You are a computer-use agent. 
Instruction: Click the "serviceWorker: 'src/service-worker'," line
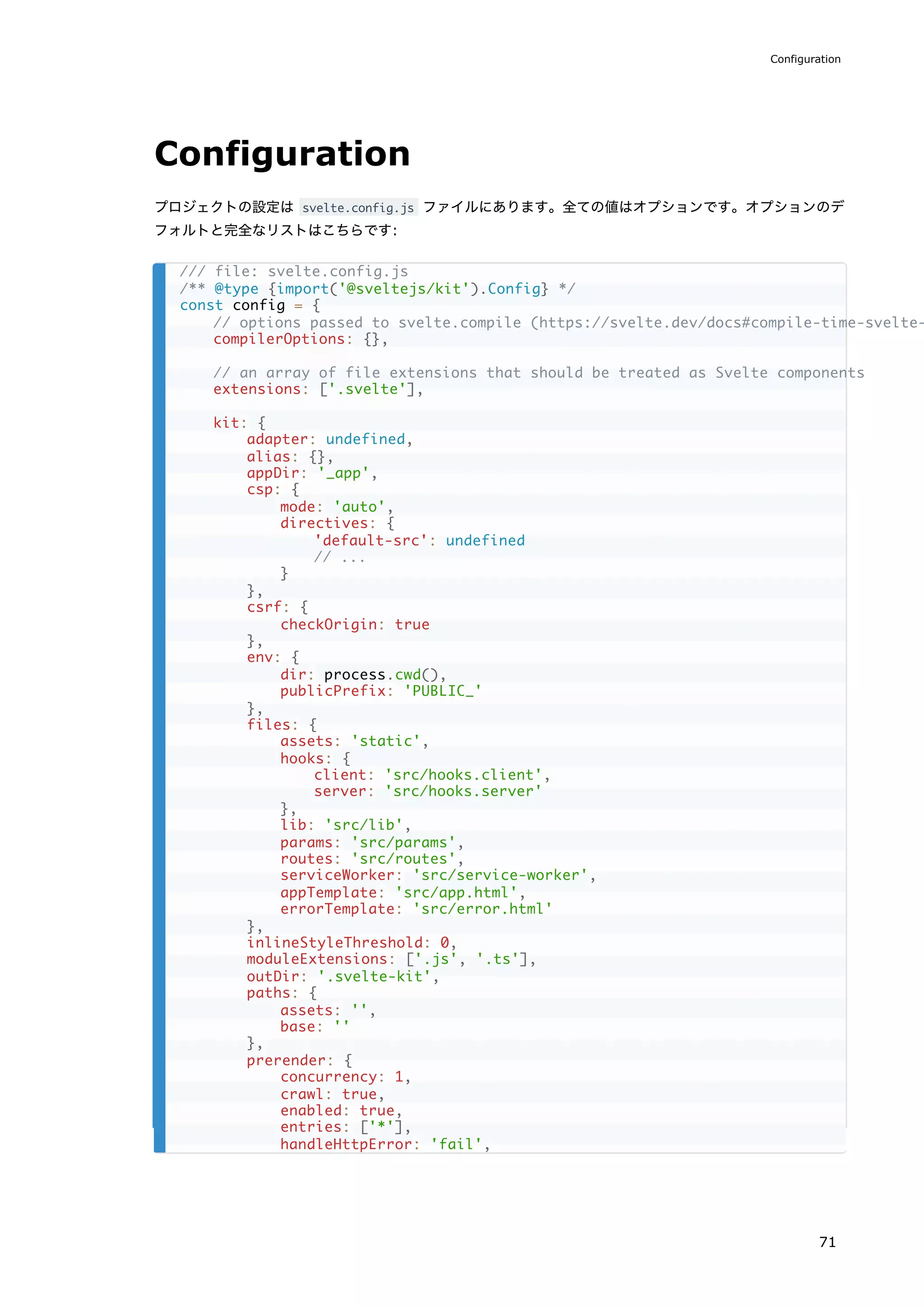pos(438,875)
